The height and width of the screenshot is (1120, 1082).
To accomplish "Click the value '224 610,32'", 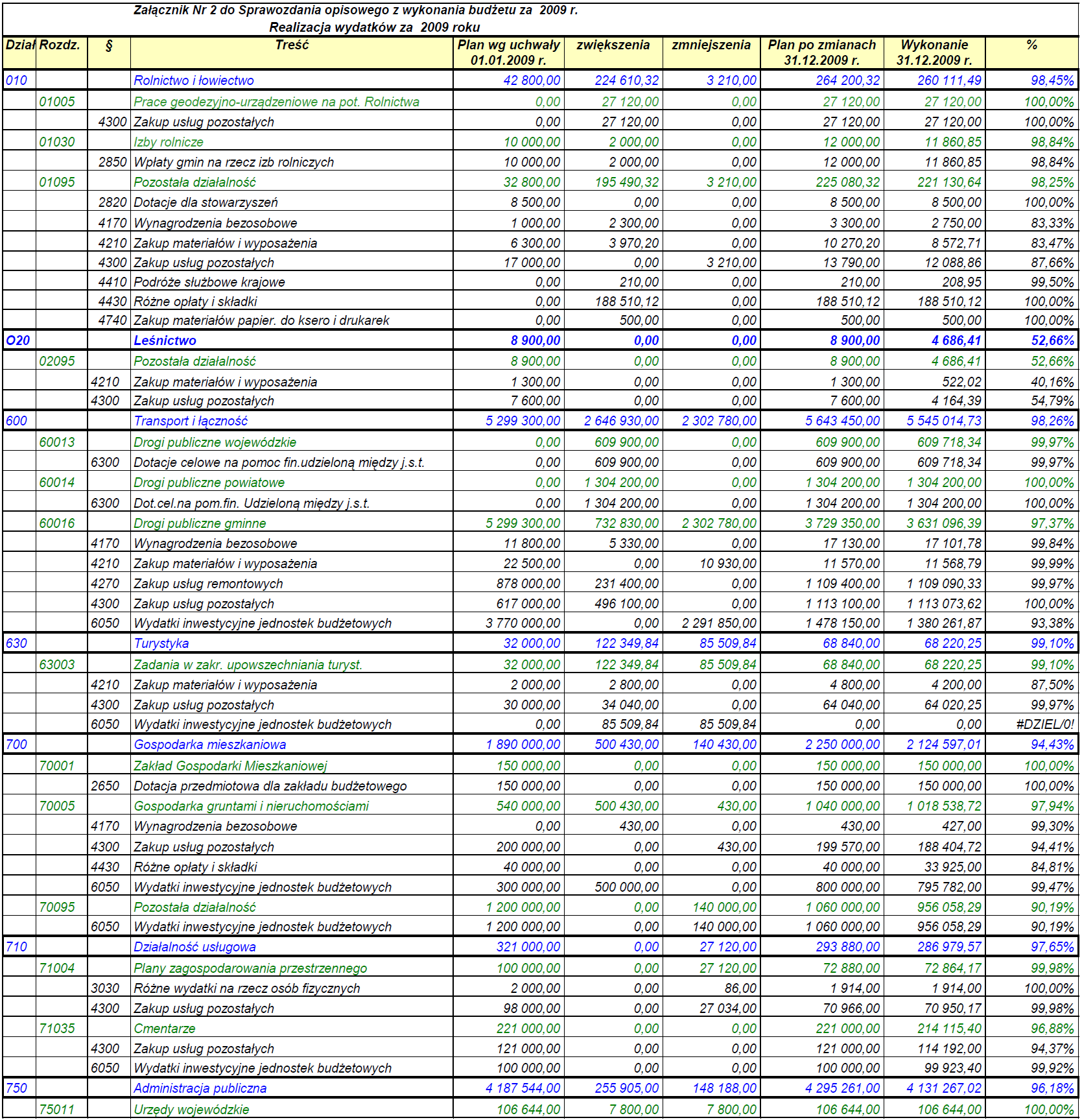I will 627,80.
